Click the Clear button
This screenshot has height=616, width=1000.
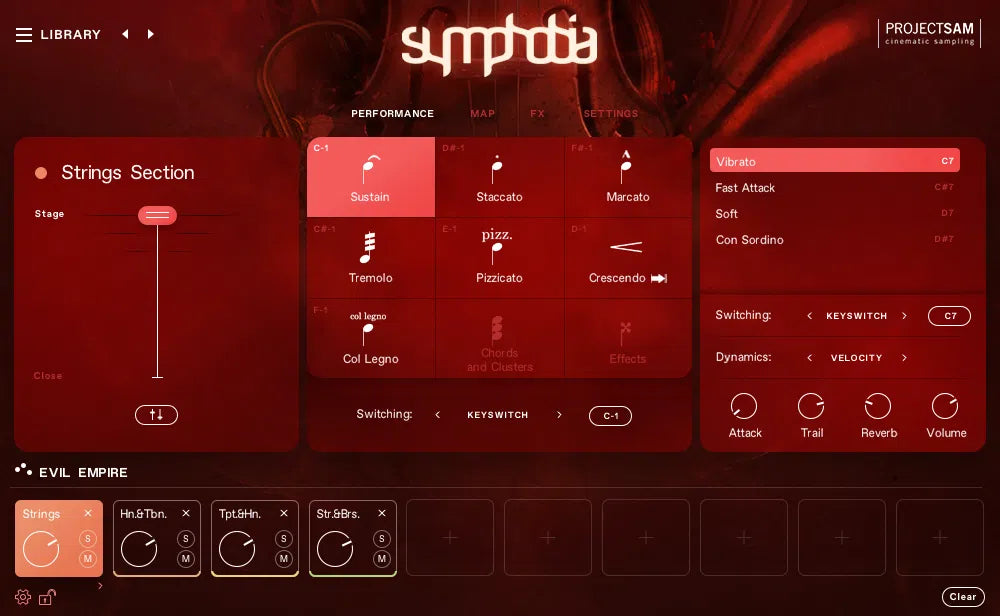click(962, 596)
